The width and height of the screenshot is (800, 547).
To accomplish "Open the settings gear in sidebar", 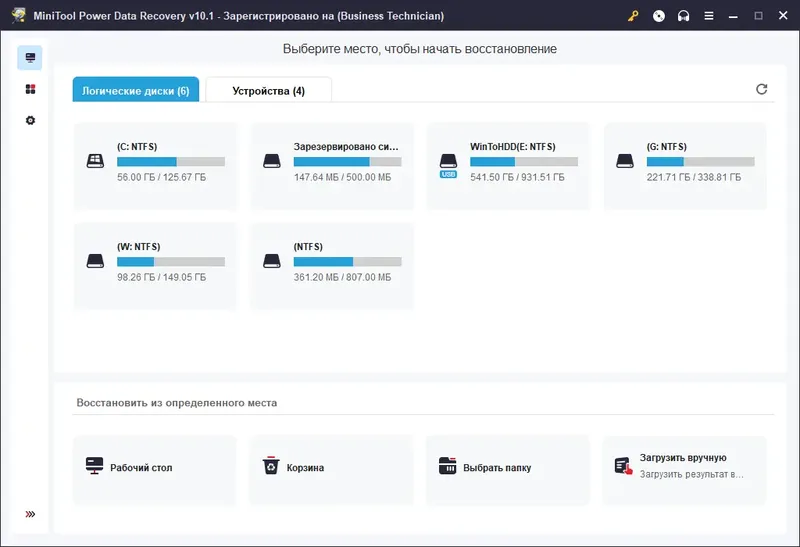I will (x=30, y=120).
